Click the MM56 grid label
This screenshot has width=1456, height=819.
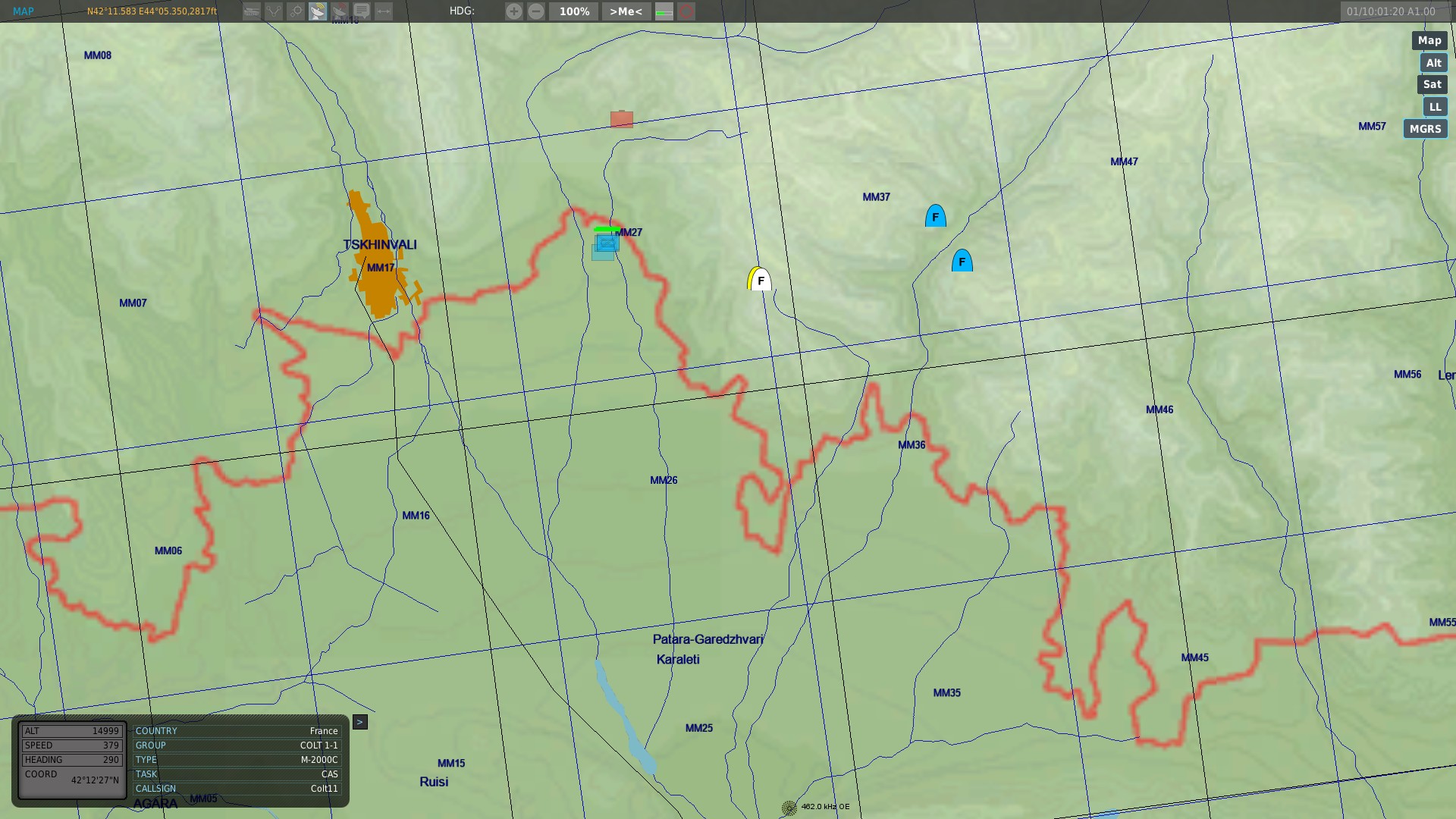point(1407,374)
